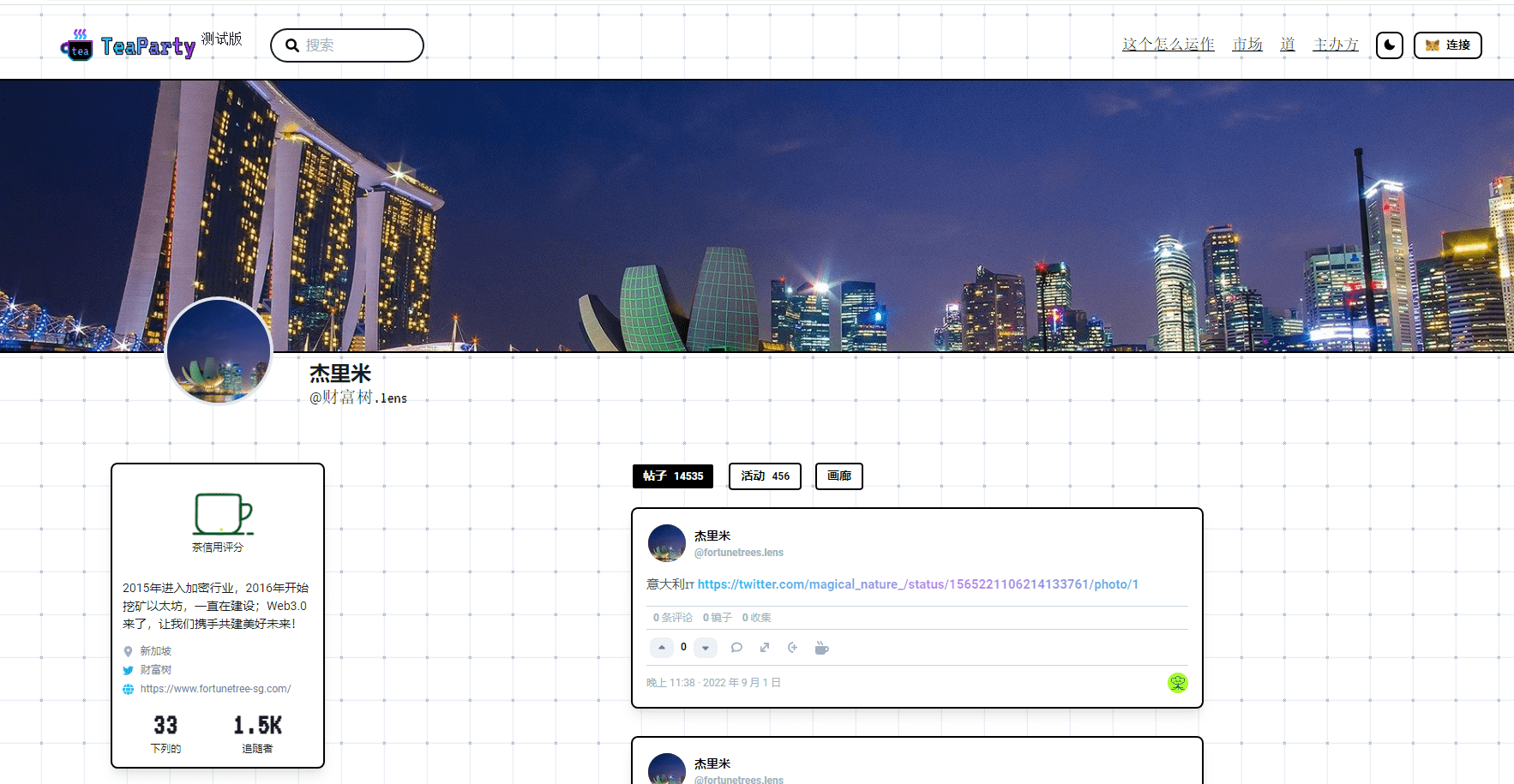The height and width of the screenshot is (784, 1514).
Task: Select the Twitter bird icon beside 财富树
Action: coord(127,669)
